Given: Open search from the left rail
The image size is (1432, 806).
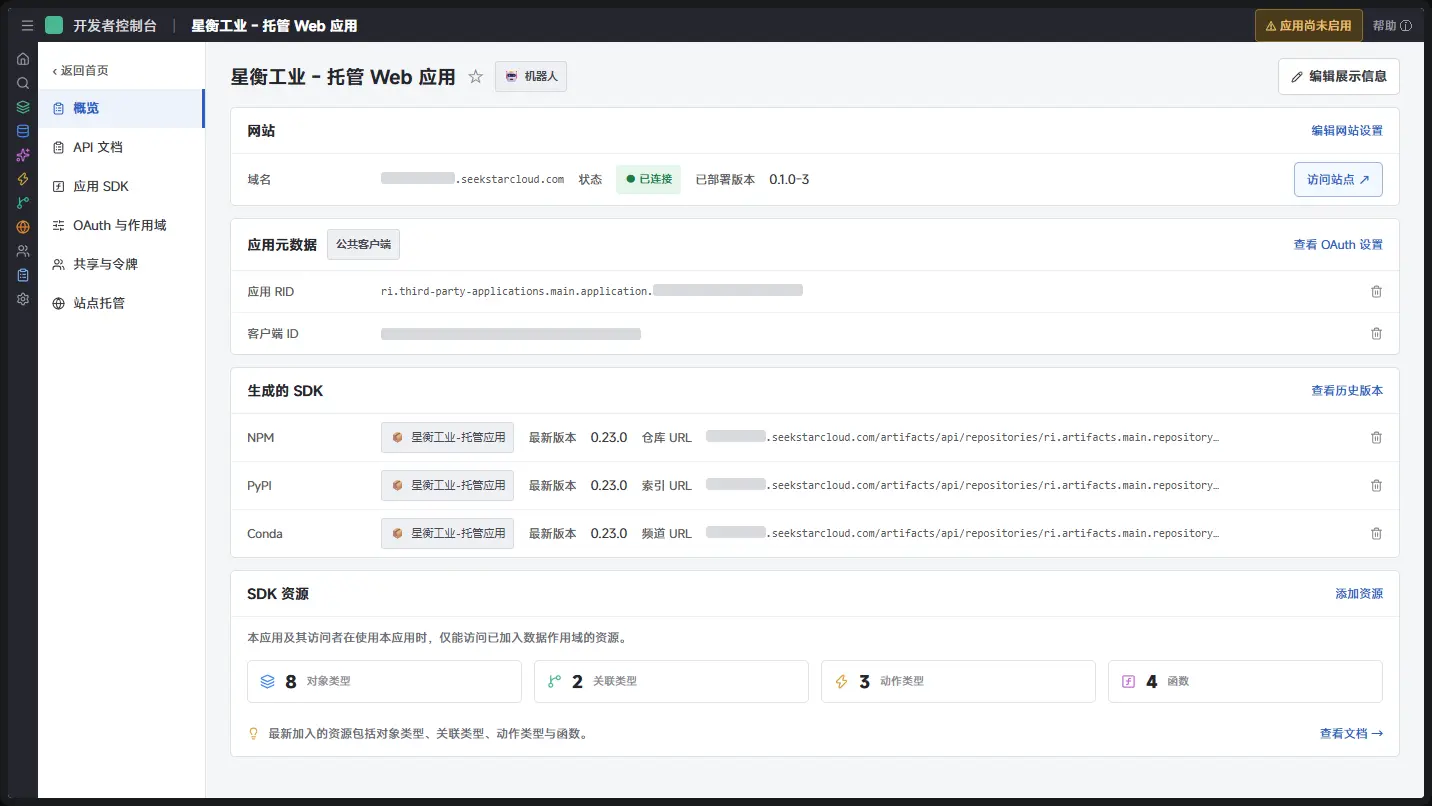Looking at the screenshot, I should click(23, 83).
